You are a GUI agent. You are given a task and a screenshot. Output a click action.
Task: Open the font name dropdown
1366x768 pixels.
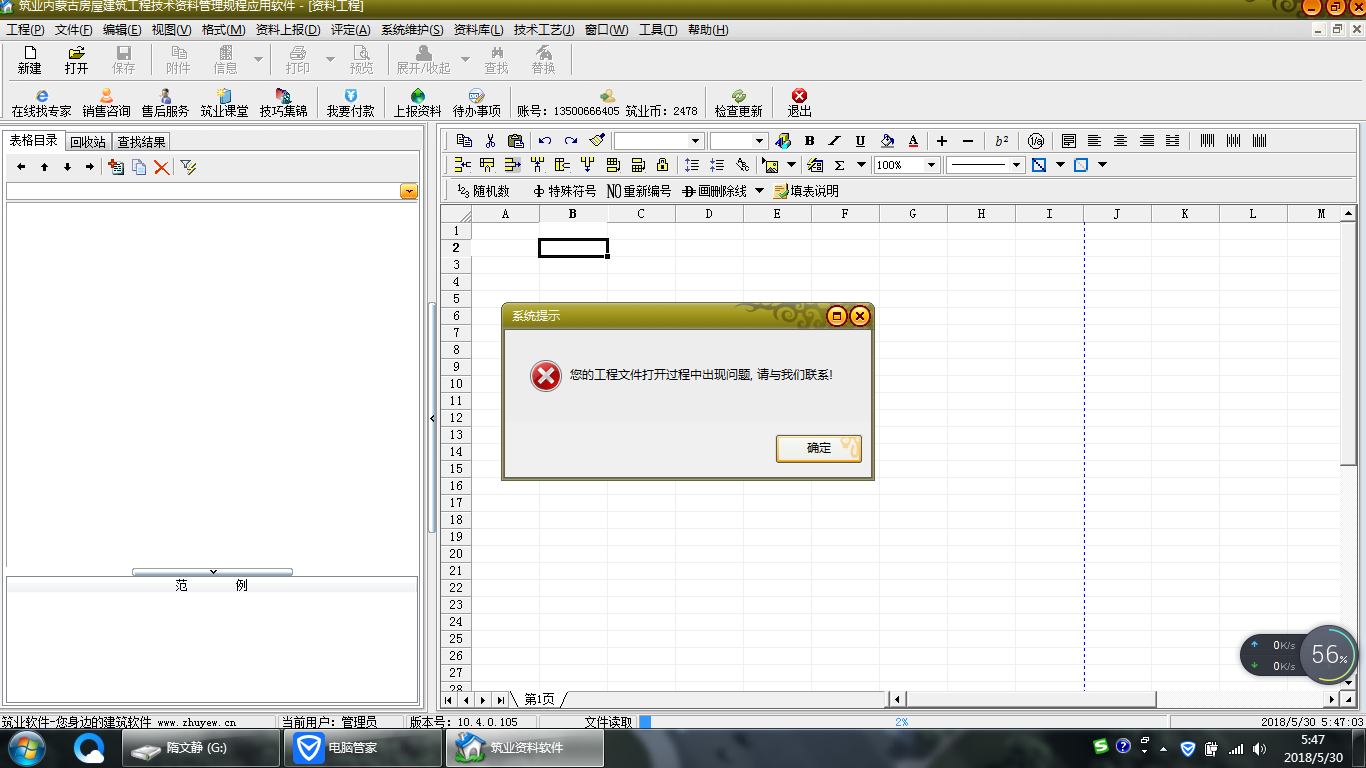click(695, 141)
